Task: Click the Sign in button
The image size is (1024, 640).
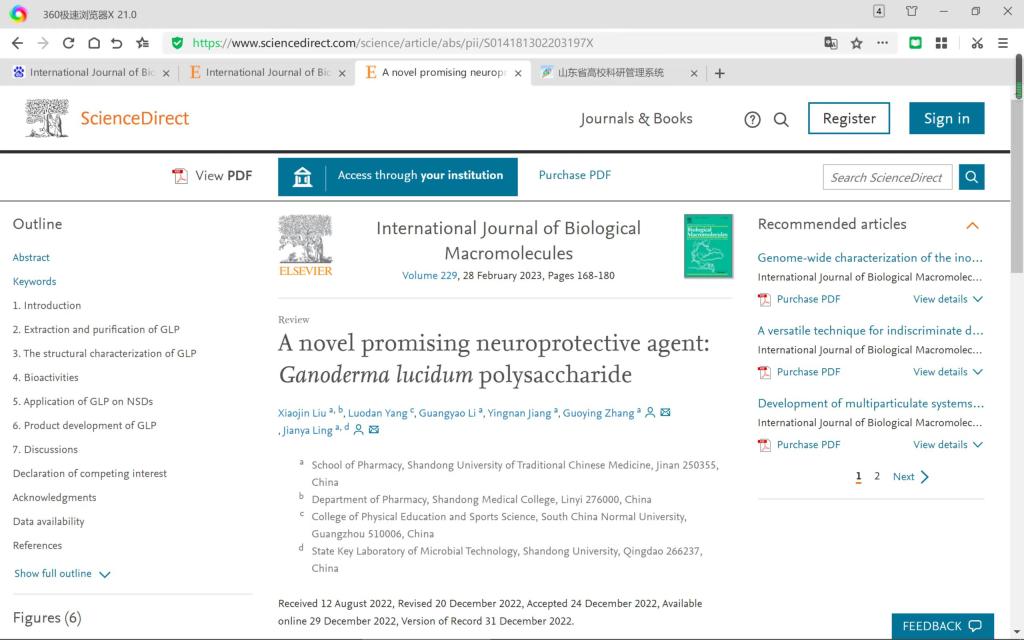Action: (x=946, y=118)
